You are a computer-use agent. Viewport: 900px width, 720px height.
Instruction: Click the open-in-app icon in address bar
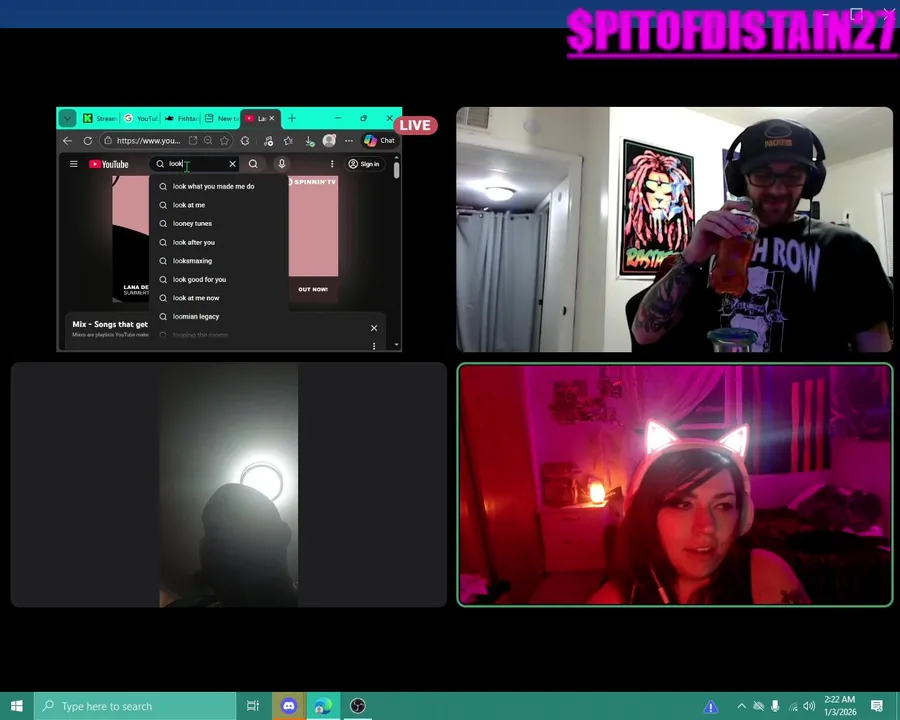pos(193,141)
